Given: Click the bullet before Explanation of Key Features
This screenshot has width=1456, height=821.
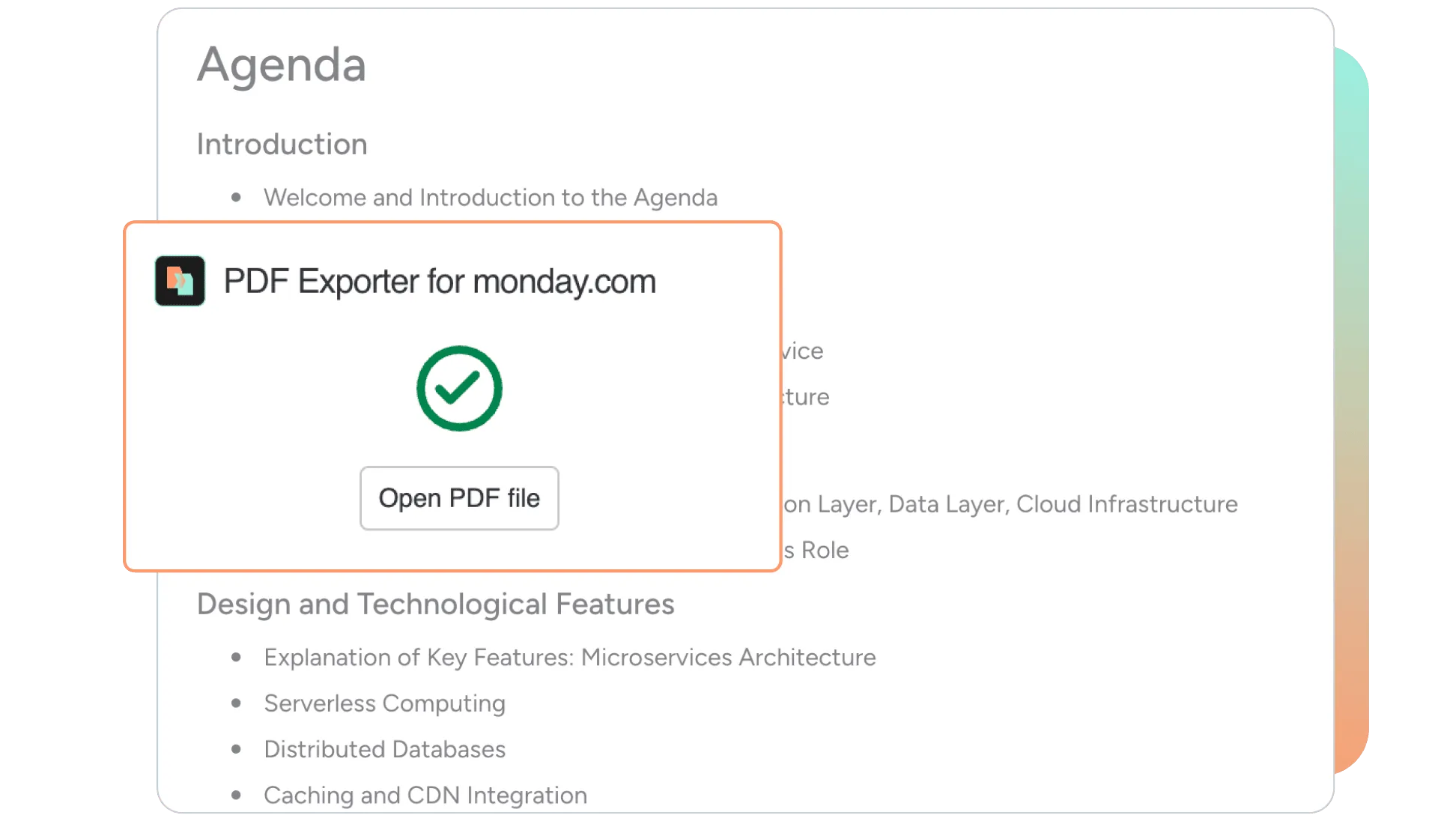Looking at the screenshot, I should click(x=237, y=658).
